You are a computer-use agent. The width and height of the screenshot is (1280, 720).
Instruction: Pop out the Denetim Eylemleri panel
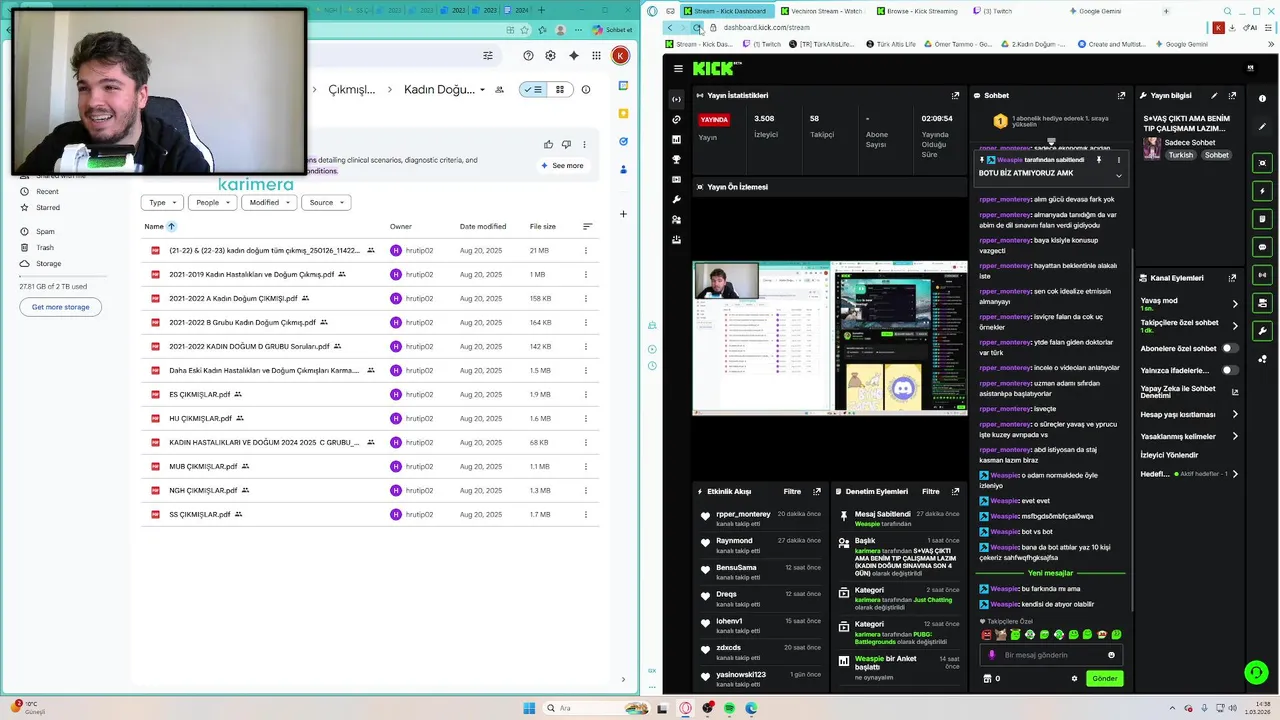pyautogui.click(x=955, y=492)
